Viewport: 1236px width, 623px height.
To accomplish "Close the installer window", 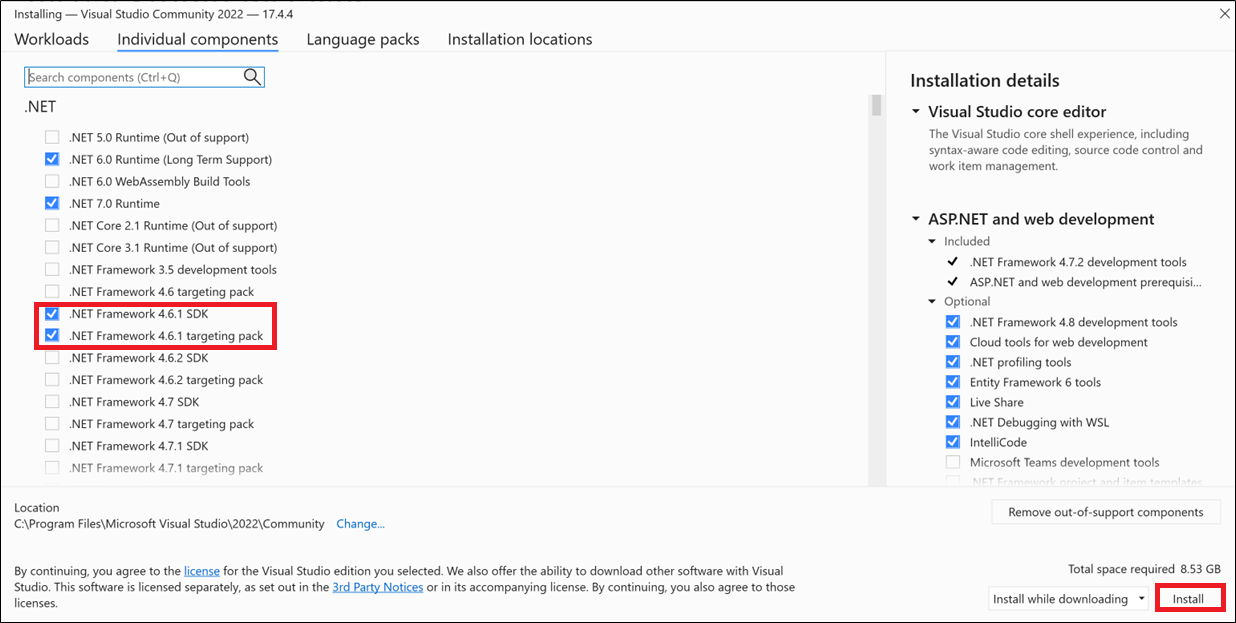I will (x=1224, y=13).
